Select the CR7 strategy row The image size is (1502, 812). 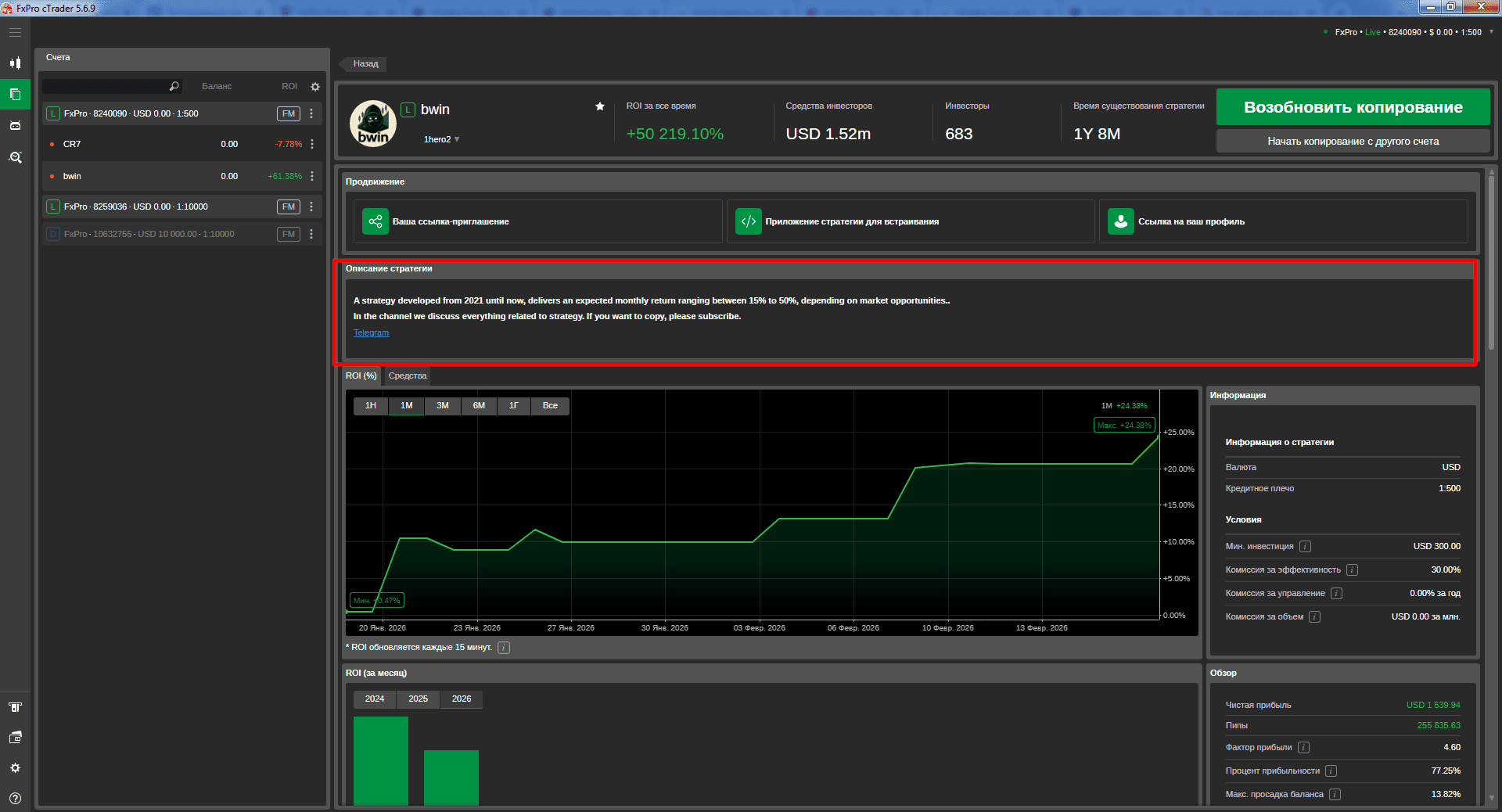(x=181, y=144)
